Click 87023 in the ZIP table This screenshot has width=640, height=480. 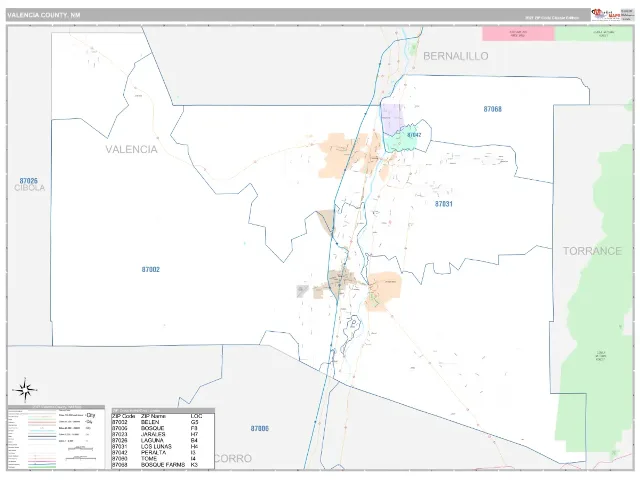(x=120, y=434)
